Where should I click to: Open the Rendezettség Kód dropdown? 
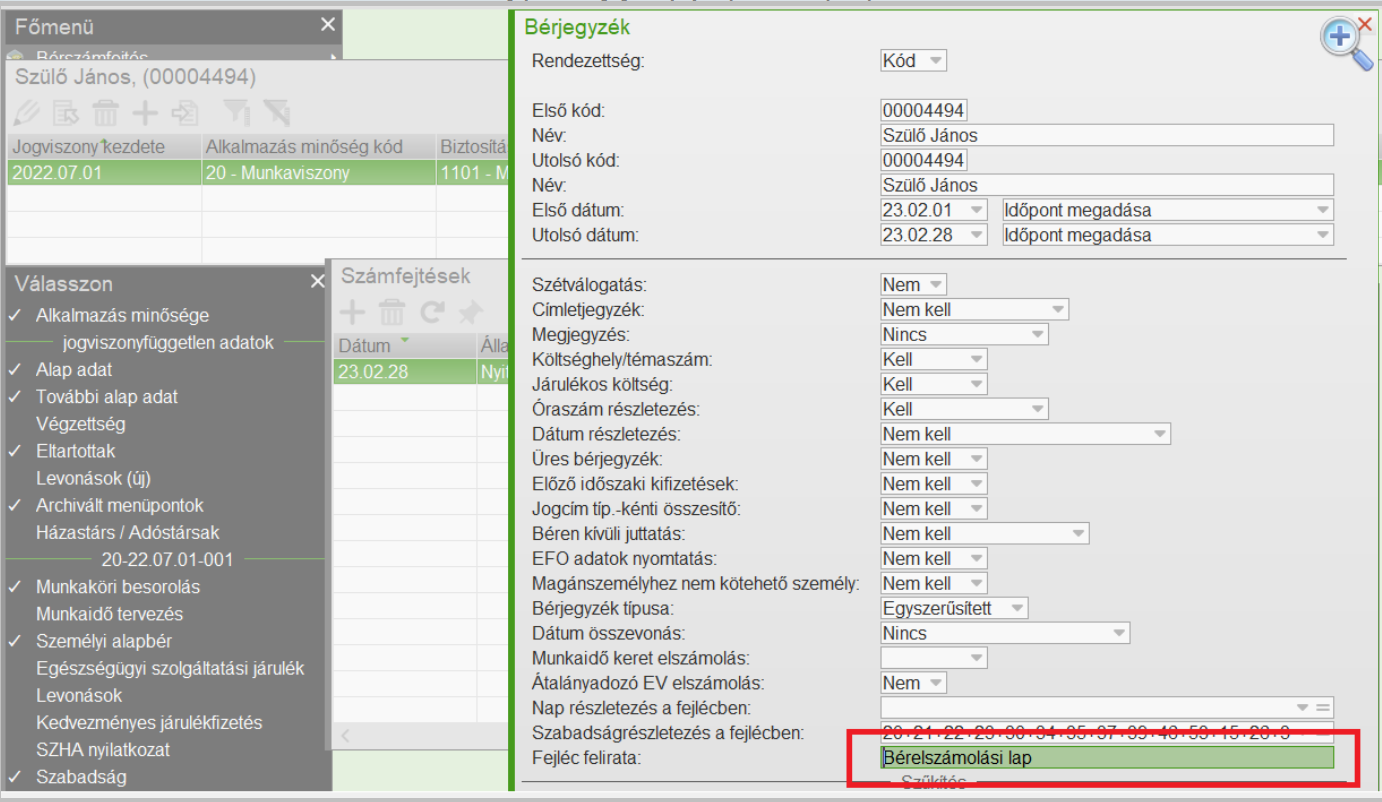tap(913, 60)
